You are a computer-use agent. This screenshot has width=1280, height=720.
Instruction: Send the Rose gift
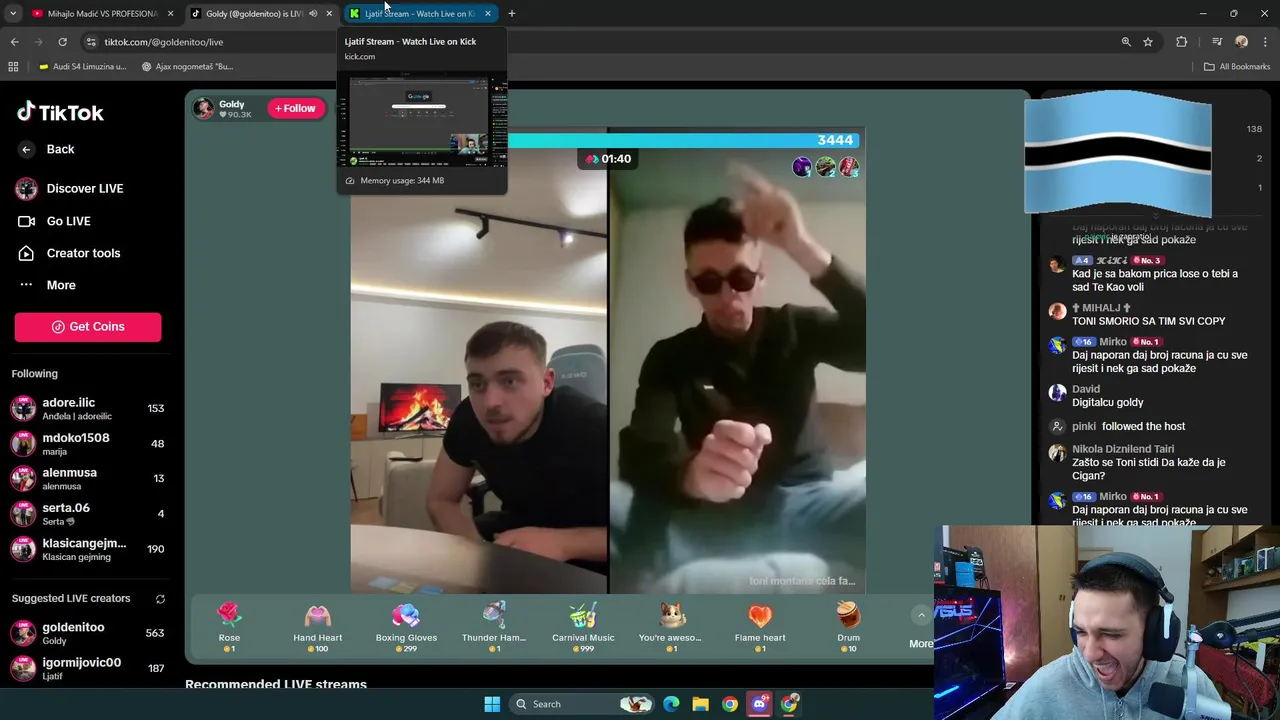point(229,627)
